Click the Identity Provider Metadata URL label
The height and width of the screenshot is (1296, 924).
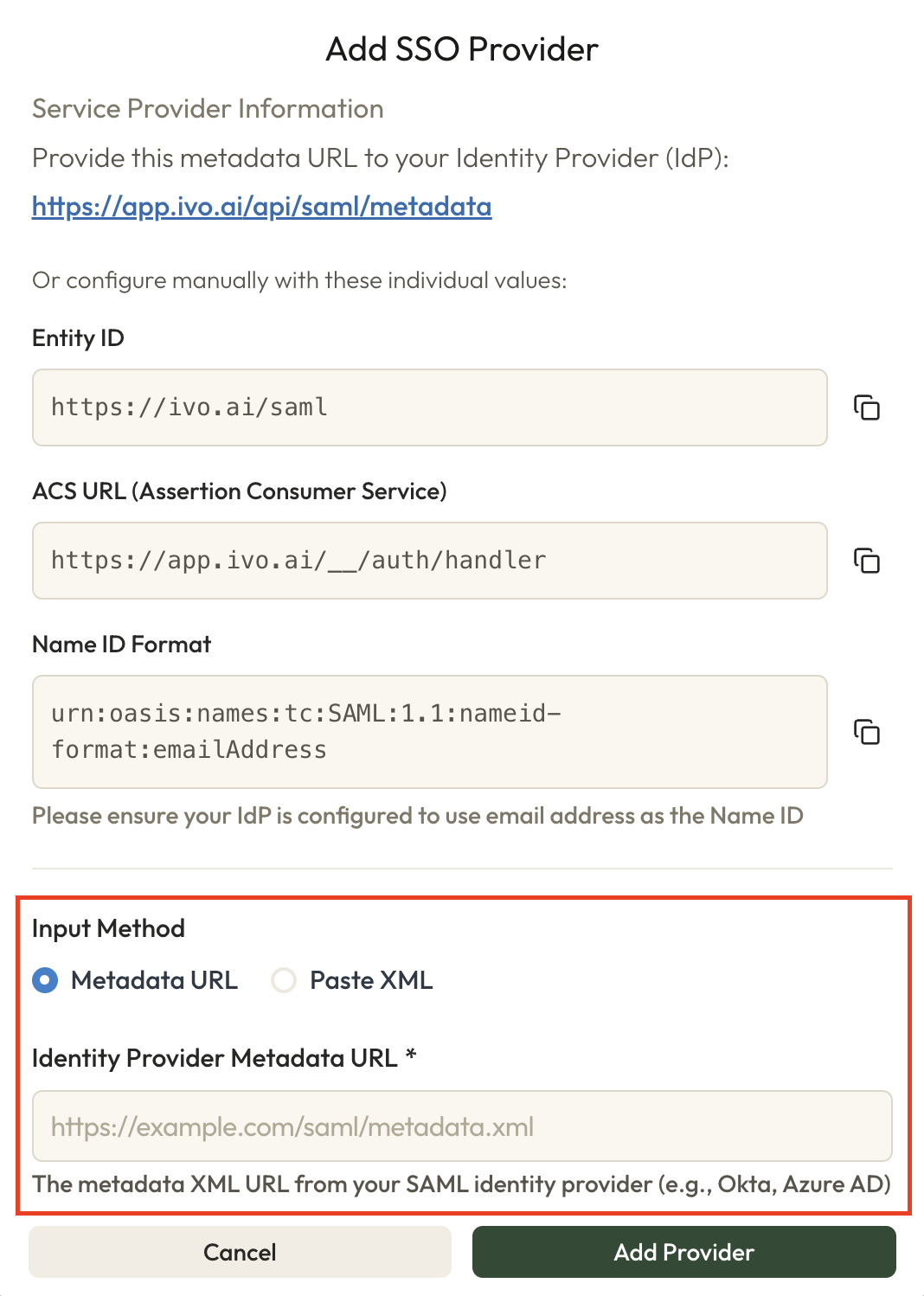[x=215, y=1058]
